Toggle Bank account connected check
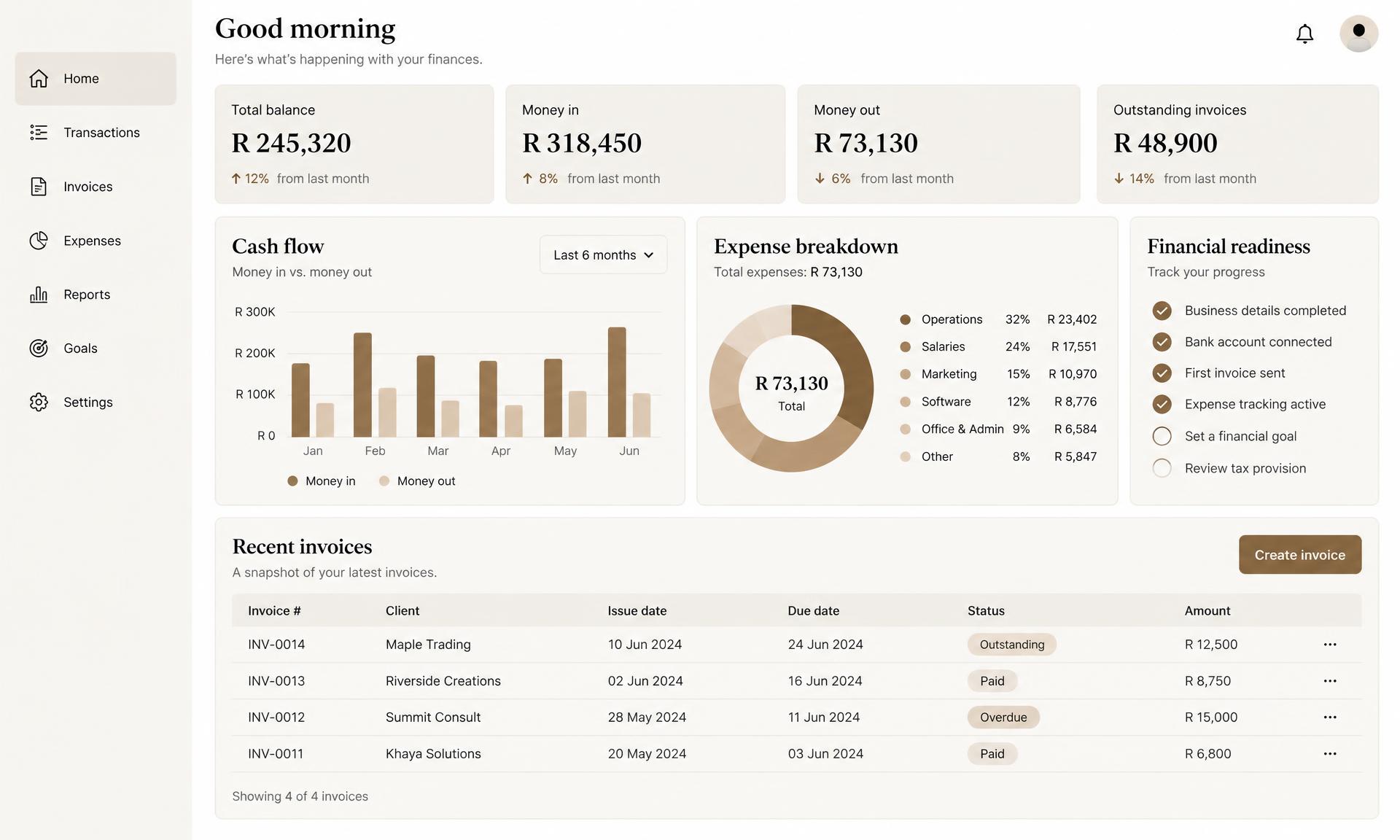1400x840 pixels. 1162,342
